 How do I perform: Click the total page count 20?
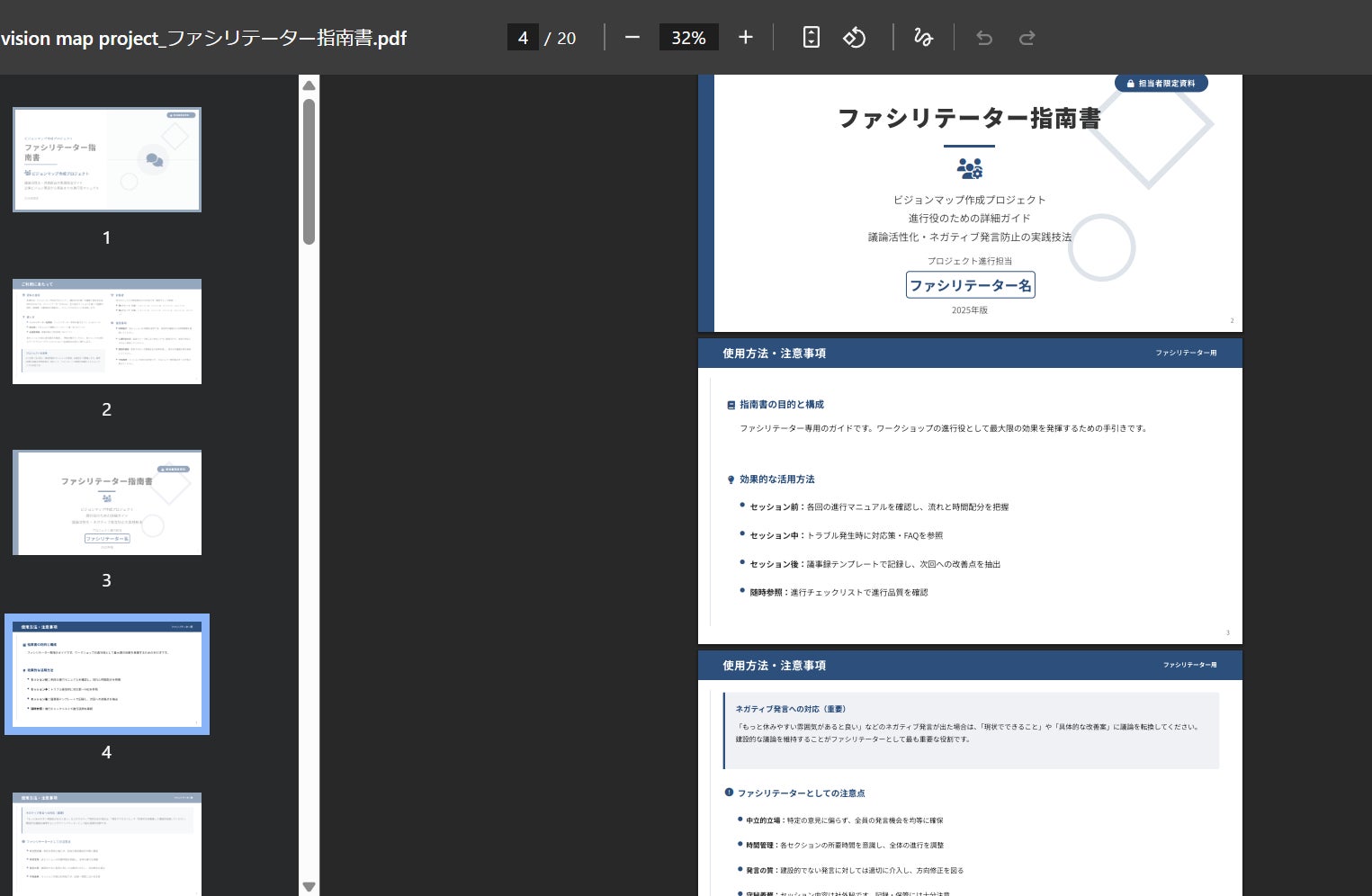pos(566,38)
